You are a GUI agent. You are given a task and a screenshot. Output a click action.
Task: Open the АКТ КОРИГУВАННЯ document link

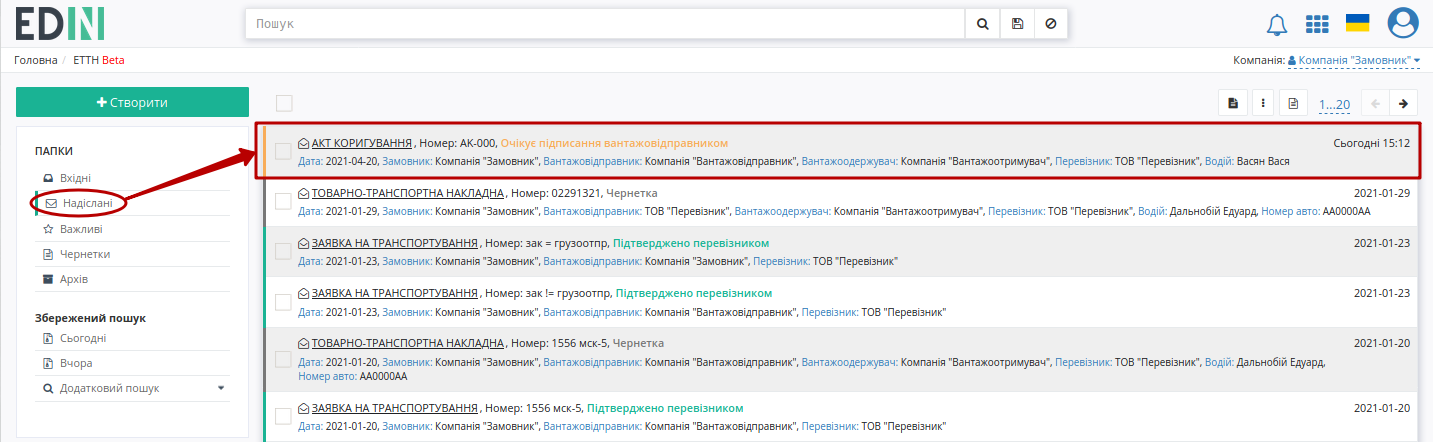(x=362, y=143)
